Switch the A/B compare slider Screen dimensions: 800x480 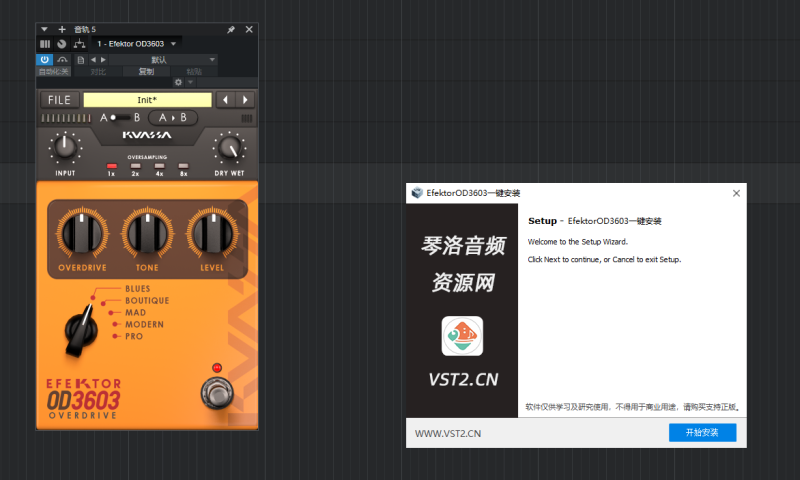click(x=120, y=118)
